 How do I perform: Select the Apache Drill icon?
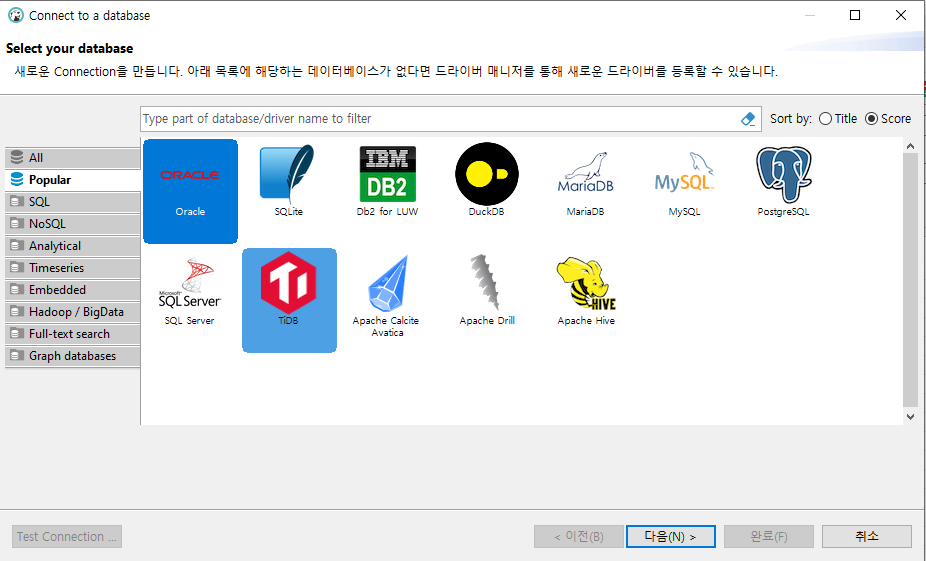(487, 291)
